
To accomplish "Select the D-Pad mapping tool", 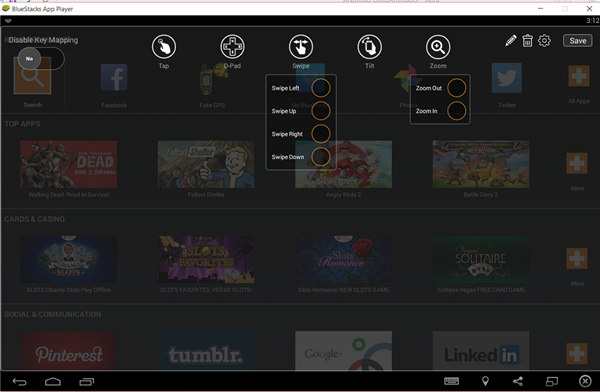I will 232,47.
